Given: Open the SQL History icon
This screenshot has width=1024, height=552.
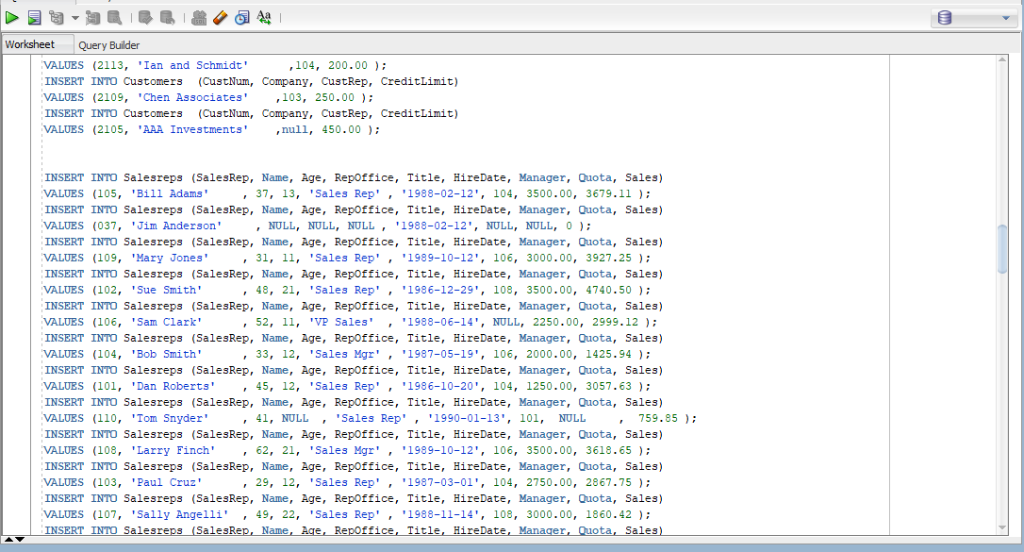Looking at the screenshot, I should [242, 18].
